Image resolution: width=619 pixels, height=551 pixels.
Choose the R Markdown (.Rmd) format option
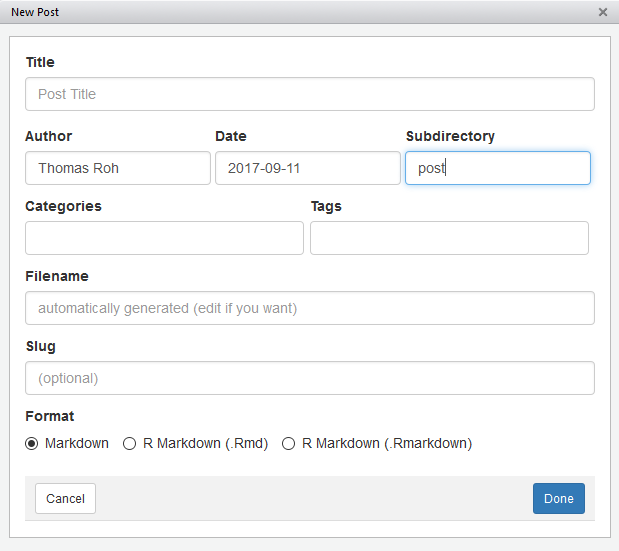coord(129,443)
